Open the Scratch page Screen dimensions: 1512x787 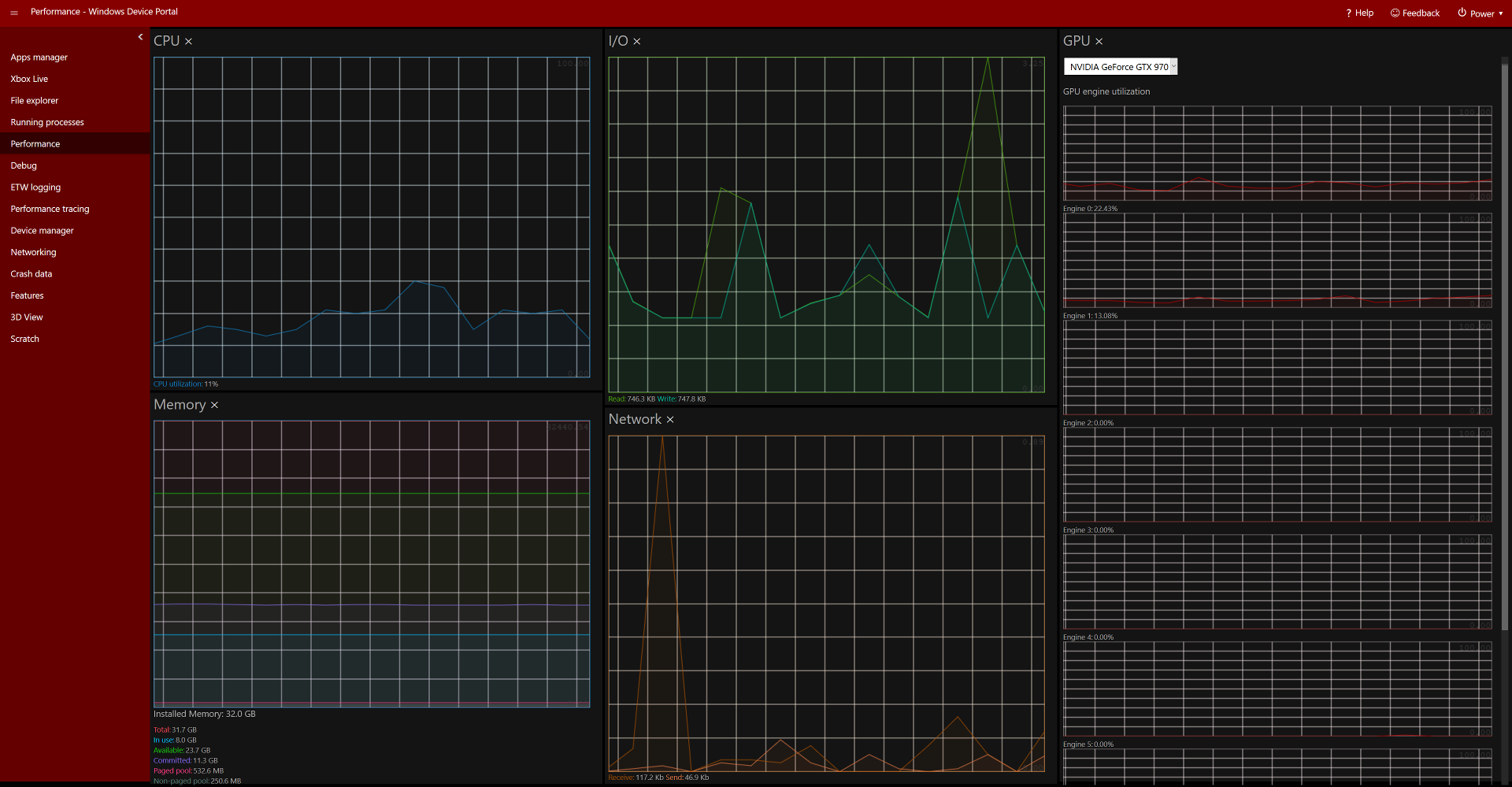tap(75, 339)
